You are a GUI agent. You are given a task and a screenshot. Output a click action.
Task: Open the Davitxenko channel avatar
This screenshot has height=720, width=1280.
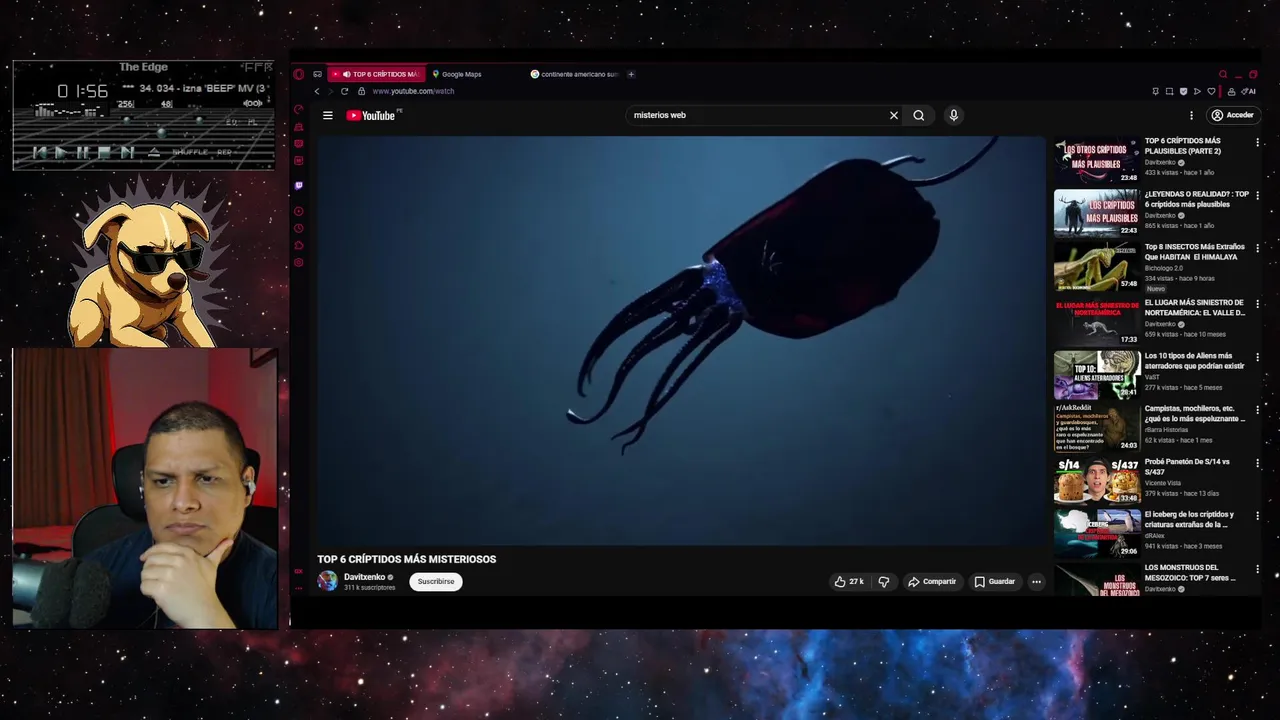(x=327, y=581)
